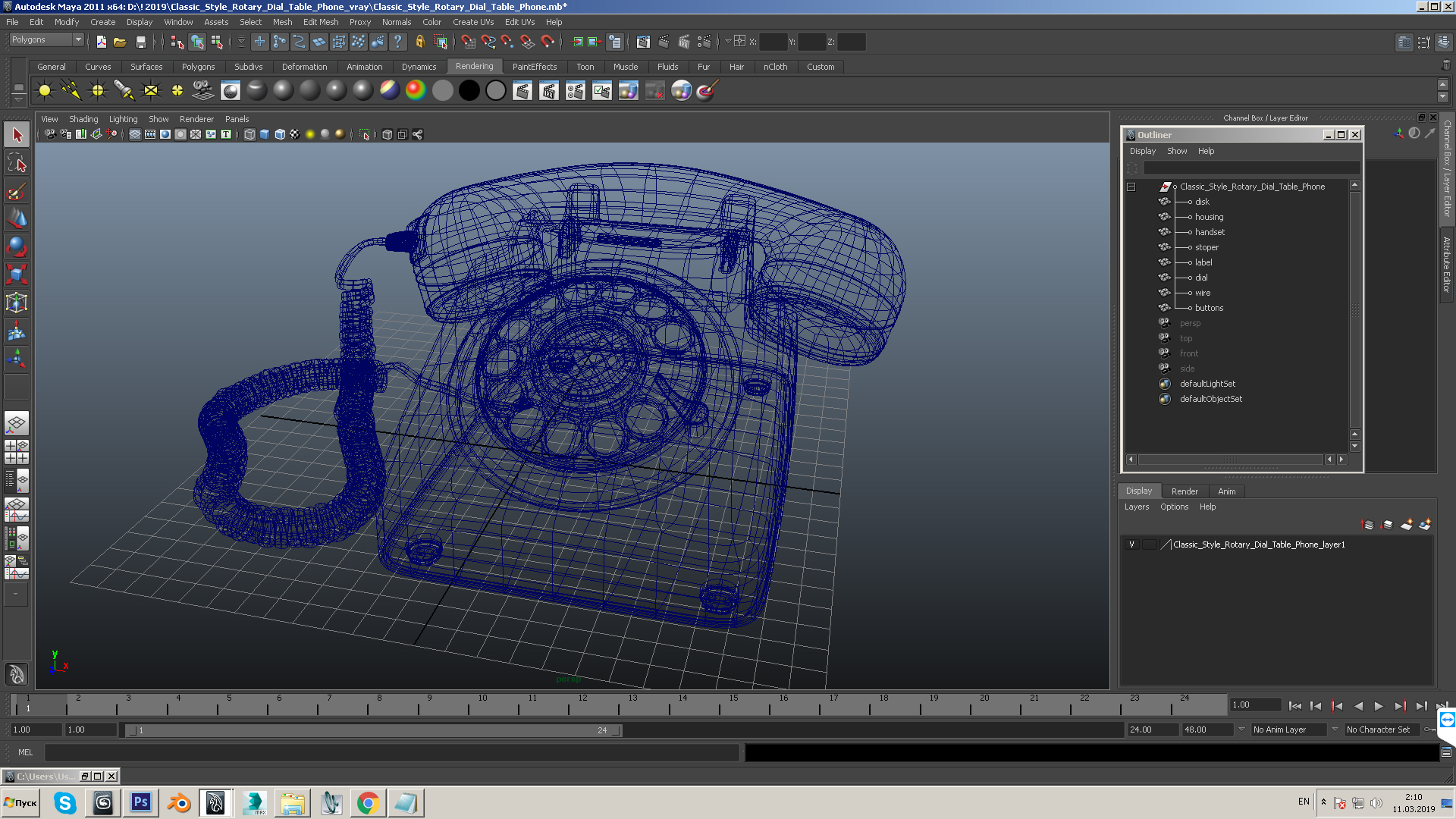Screen dimensions: 1456x819
Task: Toggle the lock selection icon on status line
Action: pyautogui.click(x=419, y=42)
